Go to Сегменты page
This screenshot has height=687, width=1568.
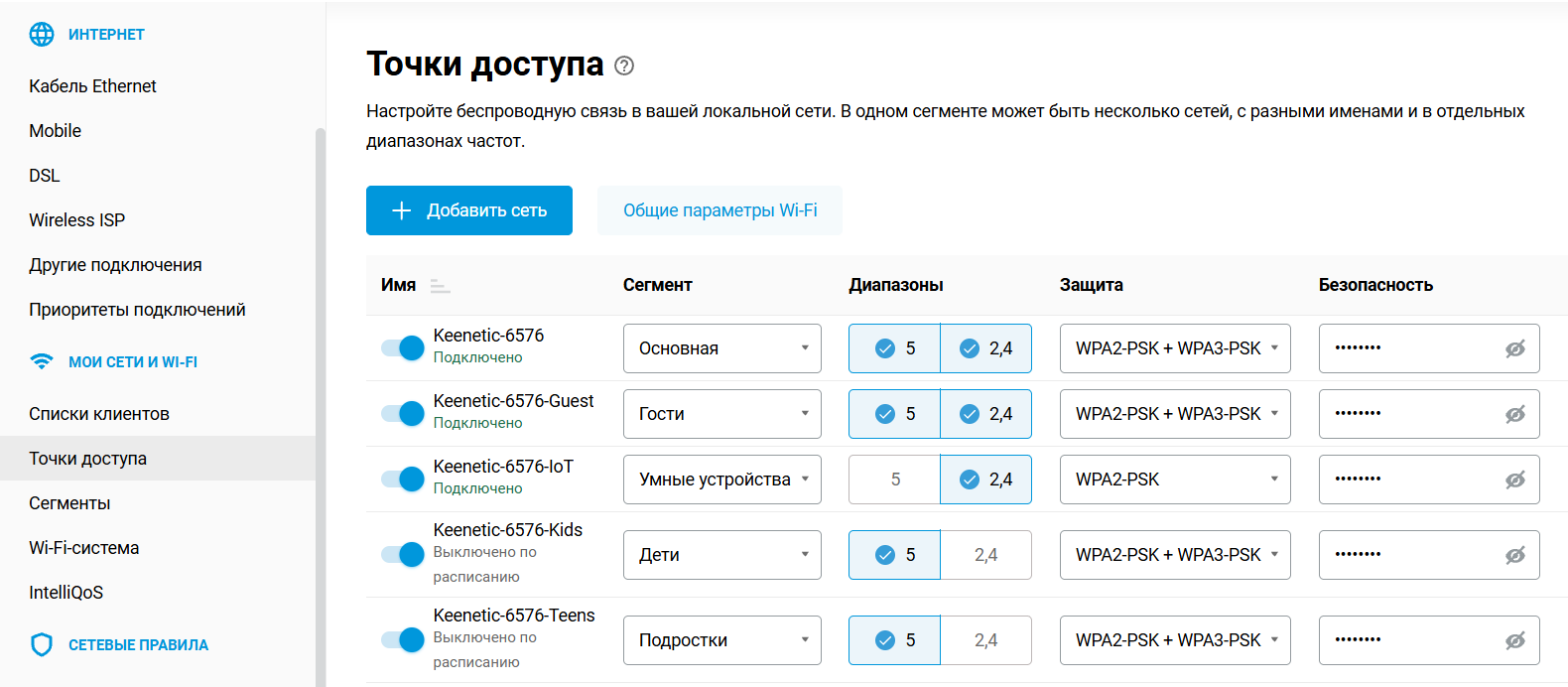click(x=69, y=503)
